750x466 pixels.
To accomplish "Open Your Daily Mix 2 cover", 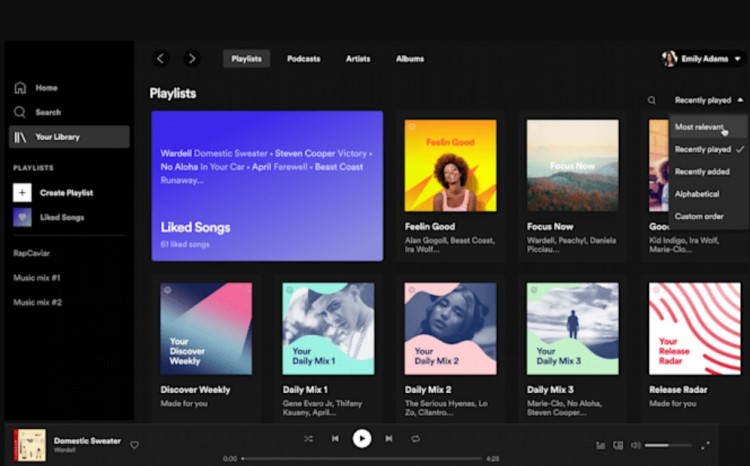I will [x=451, y=329].
